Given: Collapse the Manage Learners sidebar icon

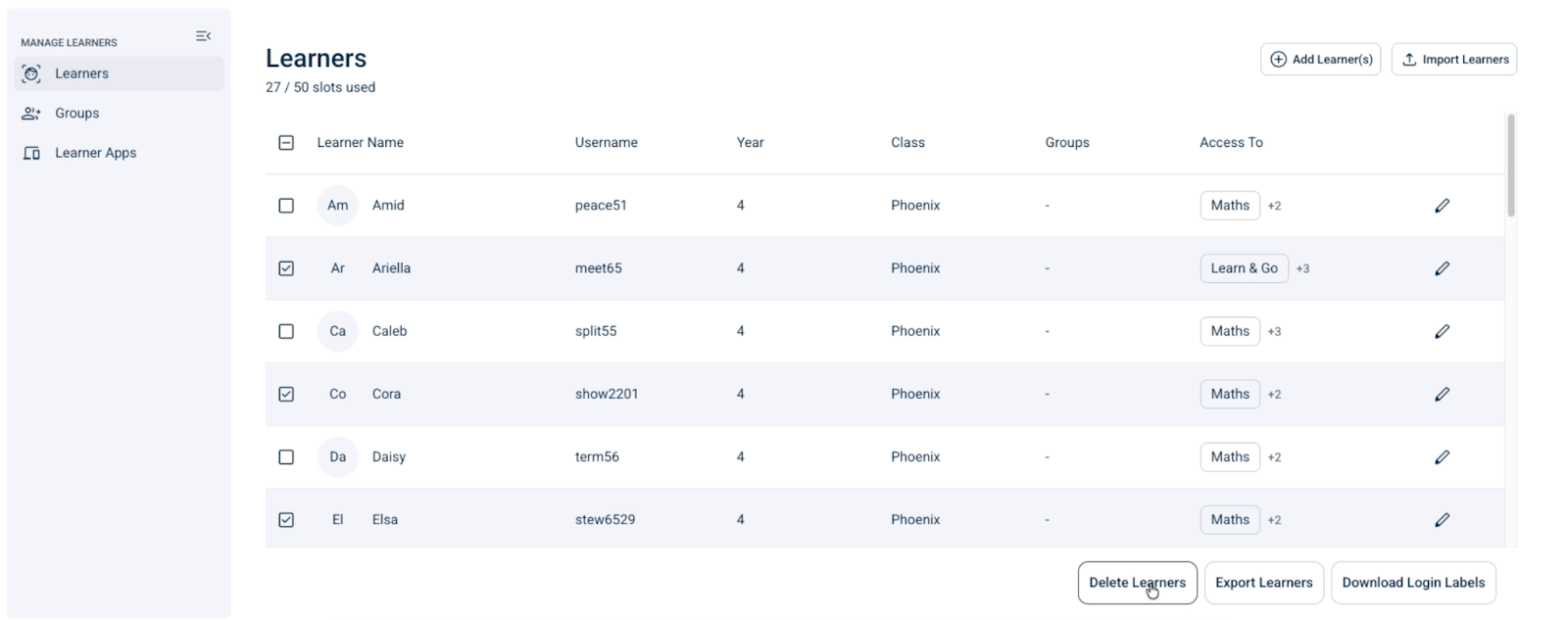Looking at the screenshot, I should (x=203, y=36).
